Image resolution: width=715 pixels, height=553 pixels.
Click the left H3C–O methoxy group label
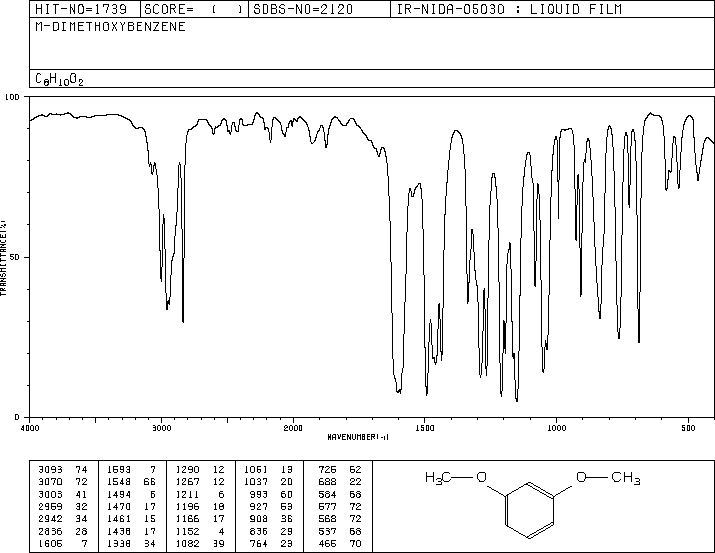coord(456,478)
